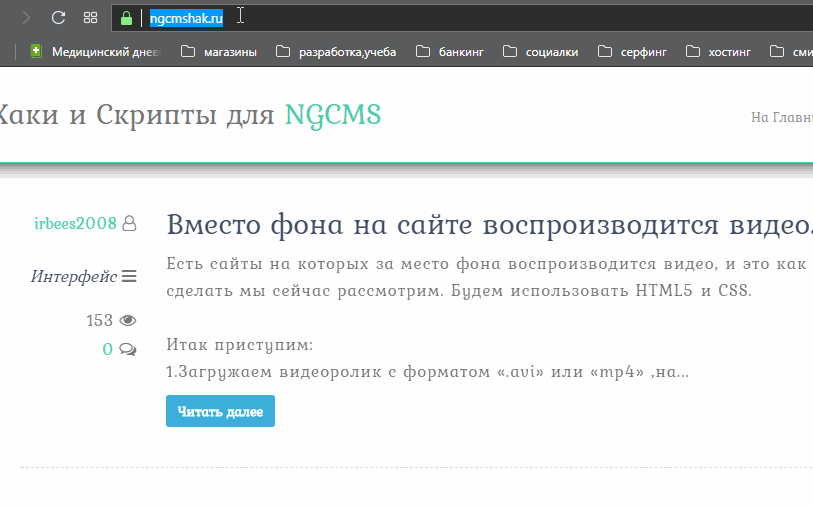Open the социалки bookmarks folder
The width and height of the screenshot is (813, 508).
pyautogui.click(x=541, y=52)
